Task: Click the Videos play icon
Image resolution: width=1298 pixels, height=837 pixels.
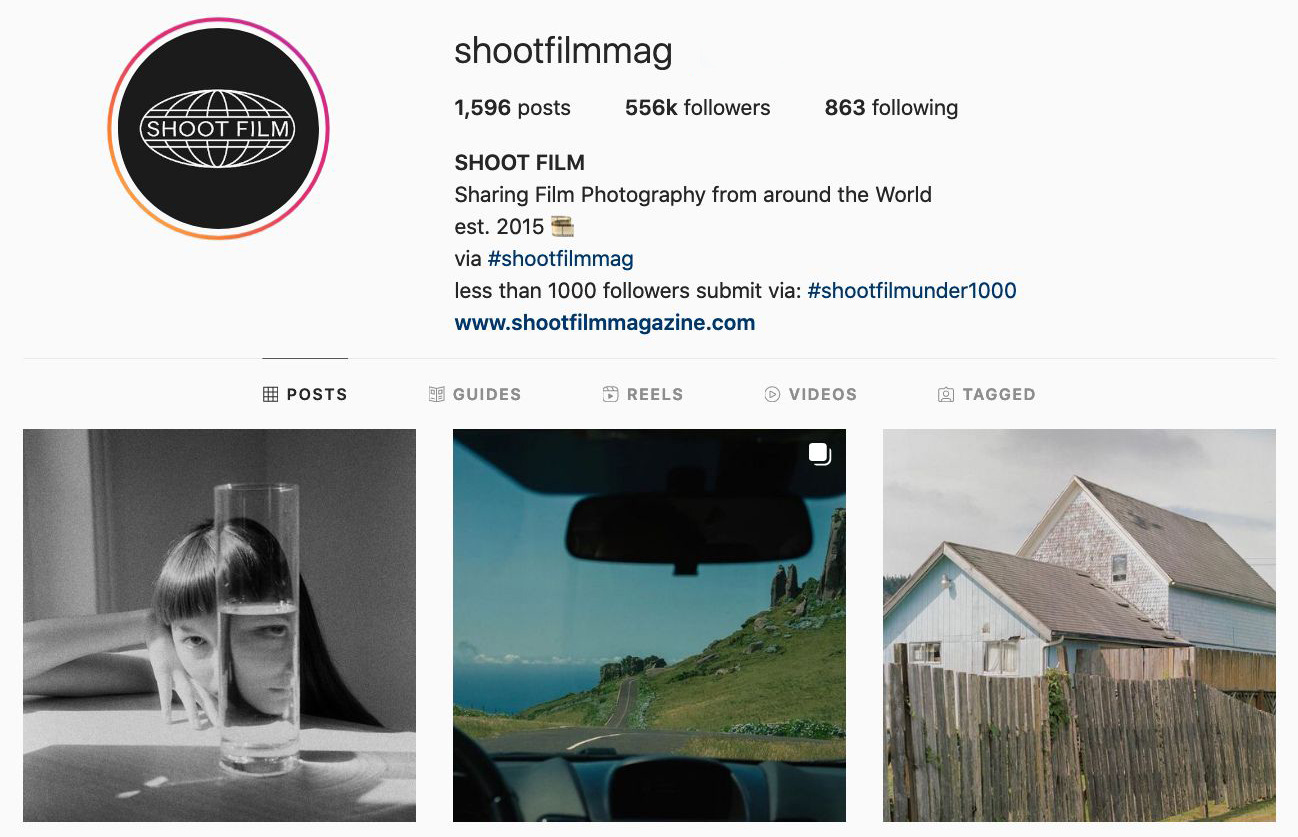Action: click(772, 394)
